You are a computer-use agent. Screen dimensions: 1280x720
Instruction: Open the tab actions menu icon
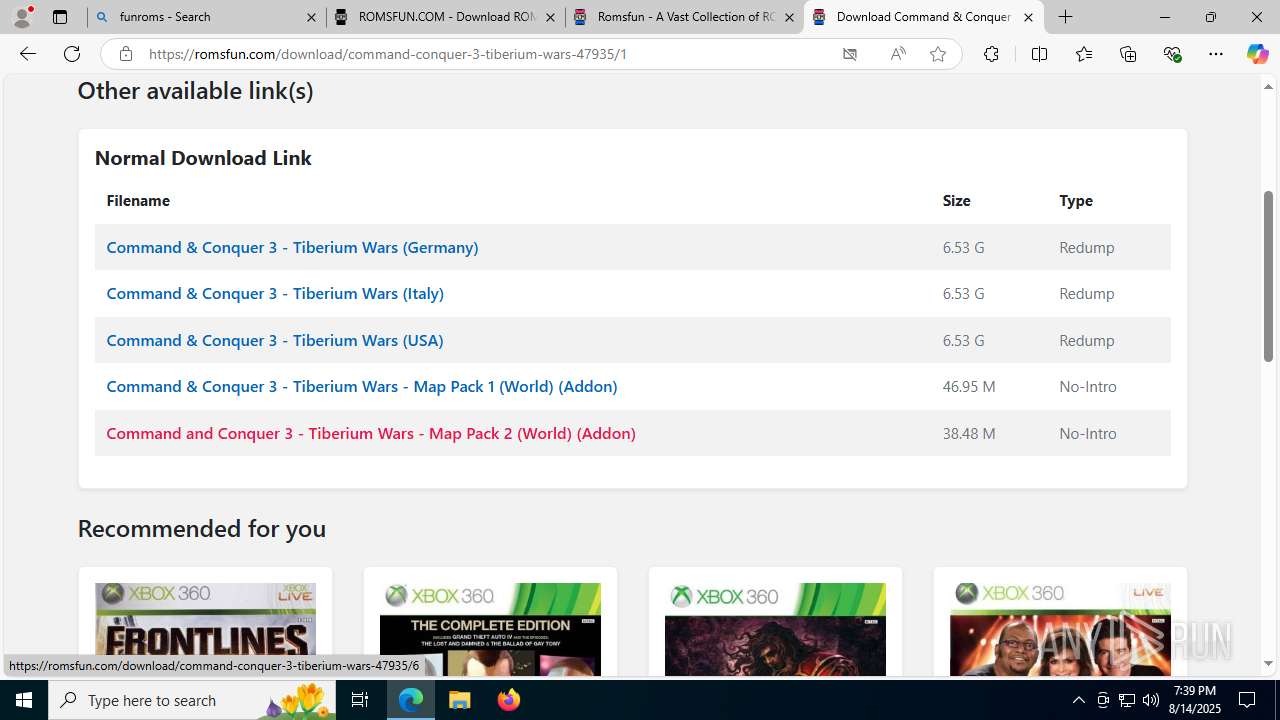point(60,17)
